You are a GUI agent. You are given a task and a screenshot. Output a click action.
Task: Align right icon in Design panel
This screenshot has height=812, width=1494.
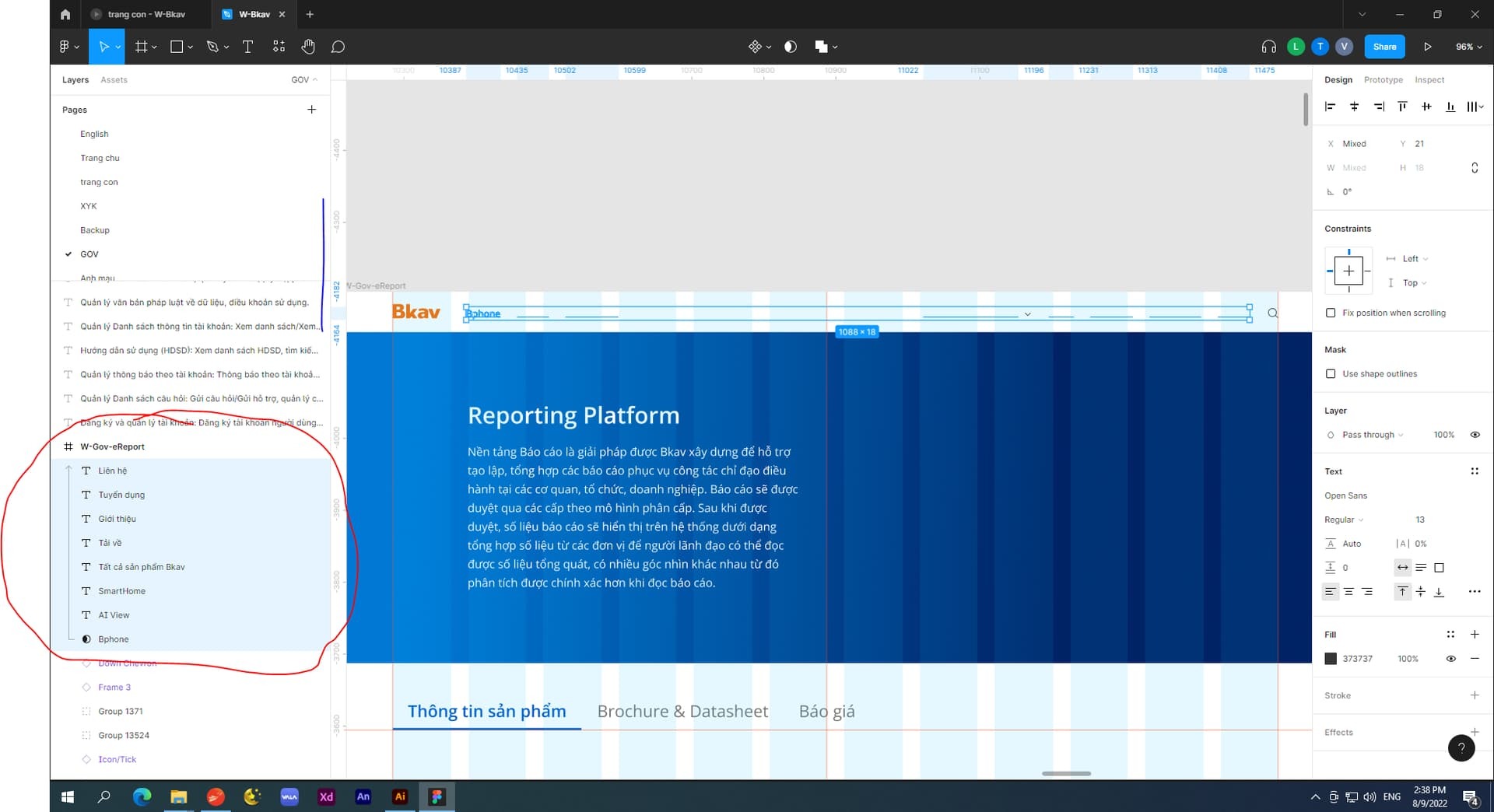tap(1379, 107)
